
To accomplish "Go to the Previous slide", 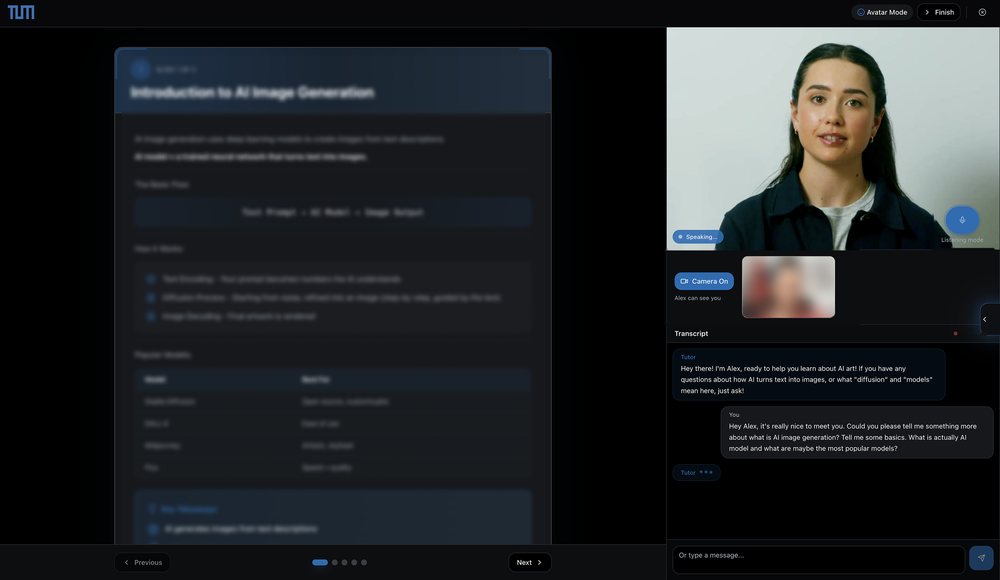I will tap(142, 562).
